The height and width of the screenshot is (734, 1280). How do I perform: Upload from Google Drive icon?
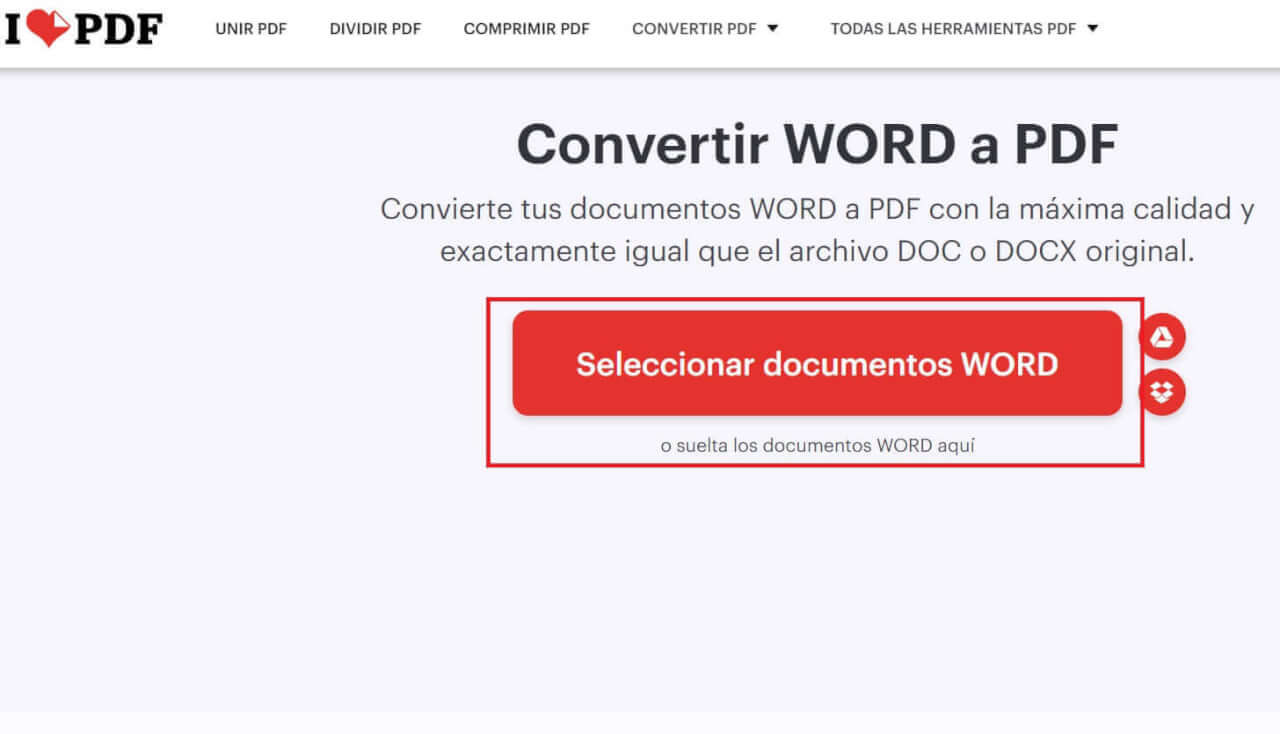pos(1162,338)
